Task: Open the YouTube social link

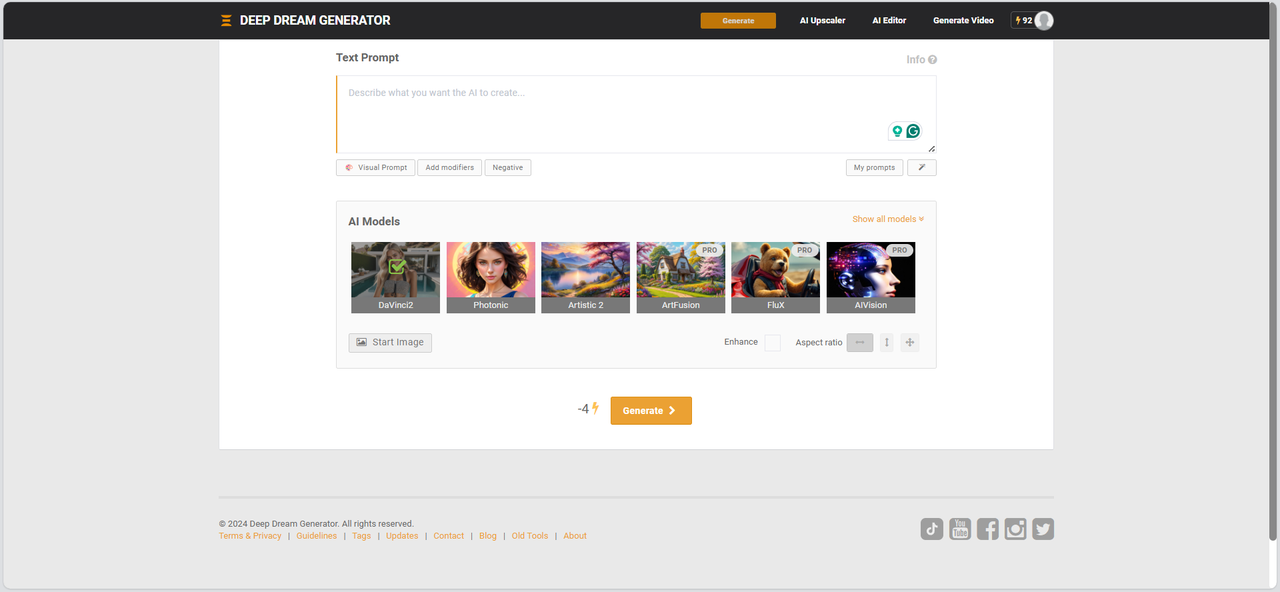Action: click(960, 529)
